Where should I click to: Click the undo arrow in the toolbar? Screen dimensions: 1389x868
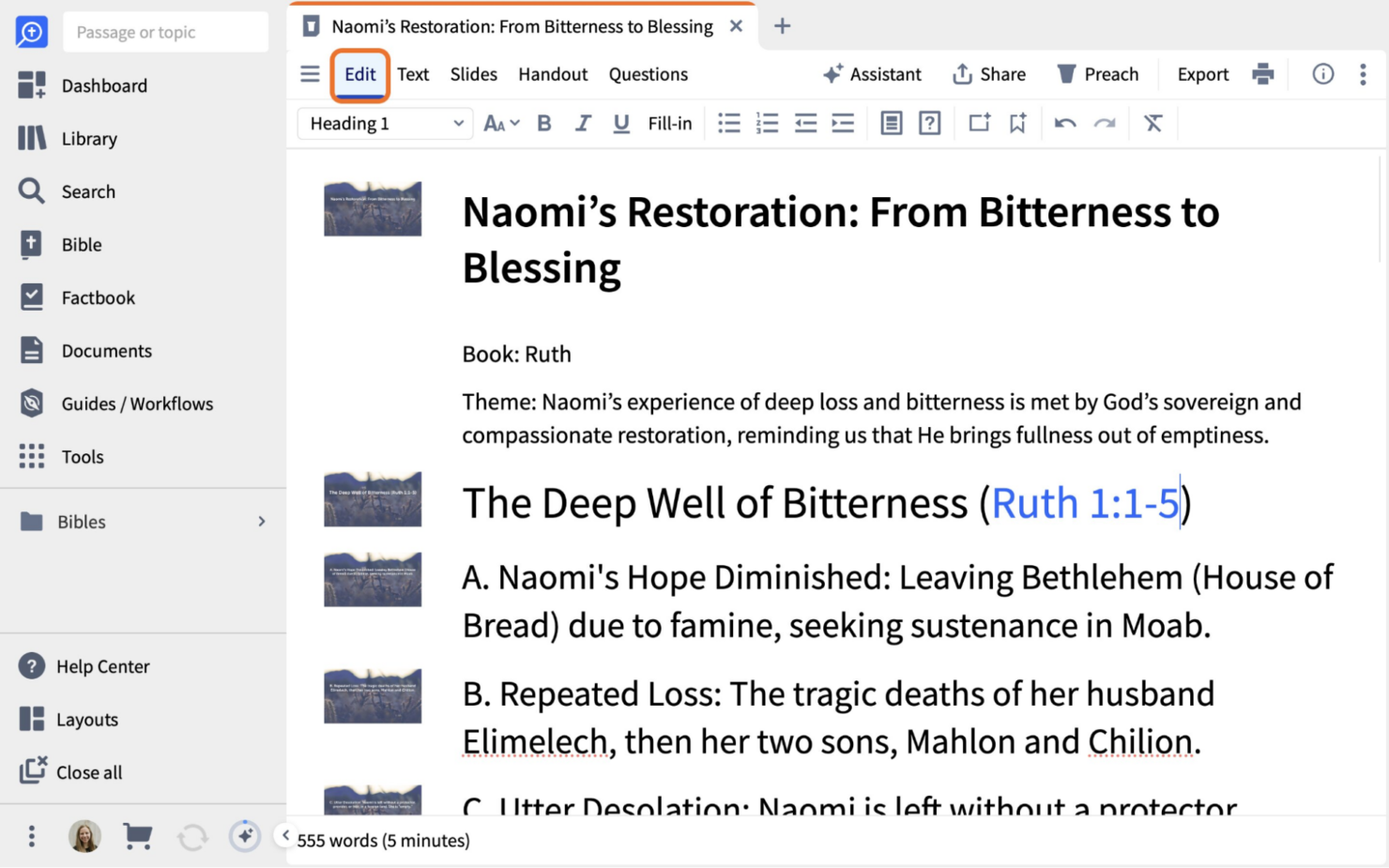point(1065,123)
